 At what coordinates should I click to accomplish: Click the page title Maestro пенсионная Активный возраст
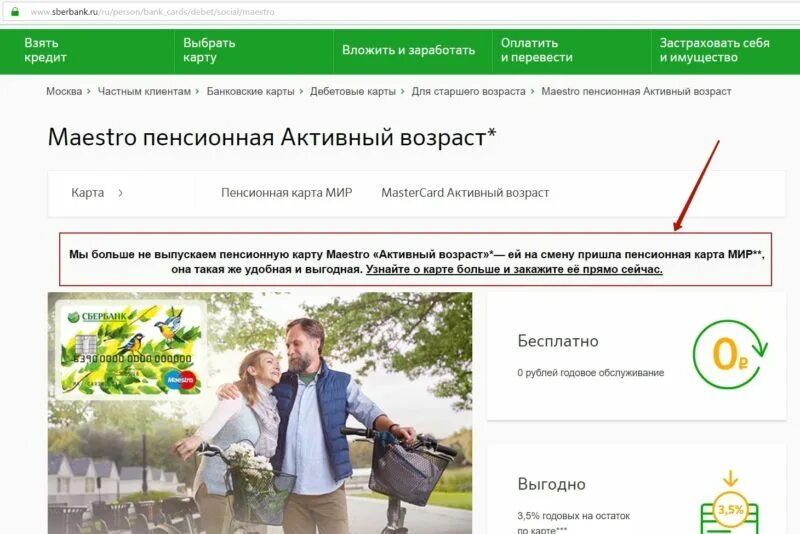pyautogui.click(x=271, y=137)
